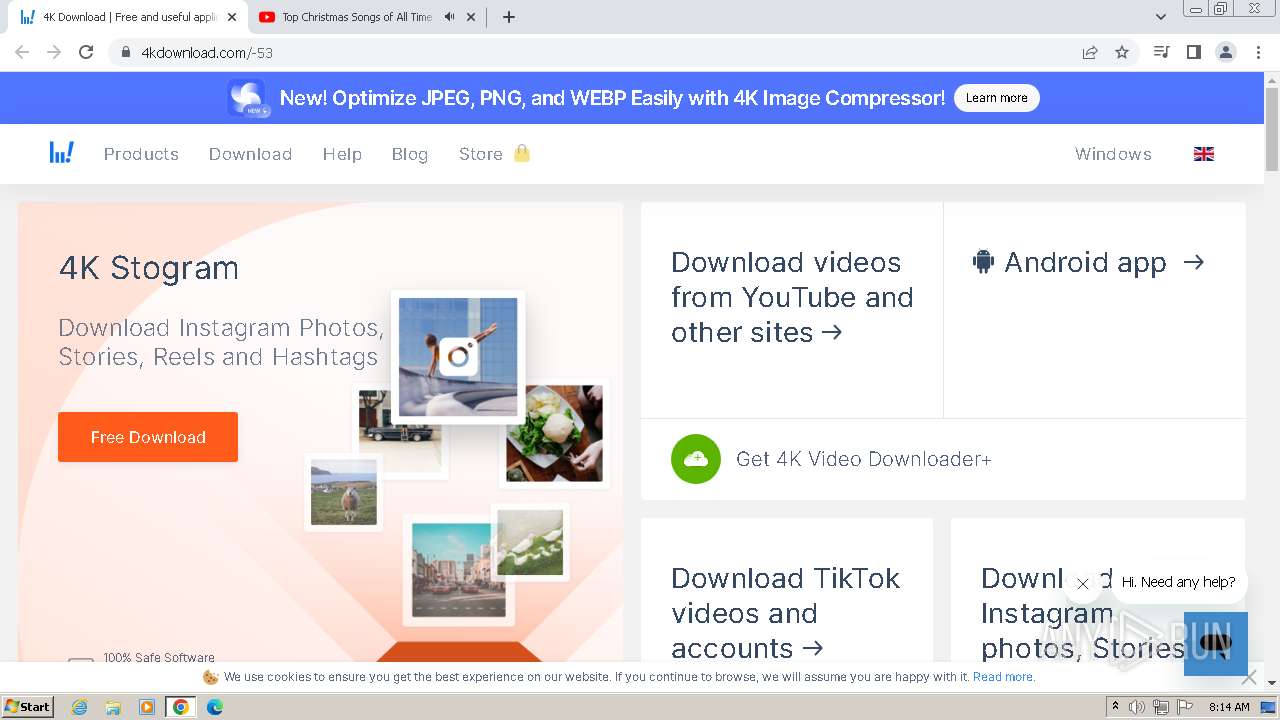Image resolution: width=1280 pixels, height=720 pixels.
Task: Go forward in browser history
Action: click(x=54, y=52)
